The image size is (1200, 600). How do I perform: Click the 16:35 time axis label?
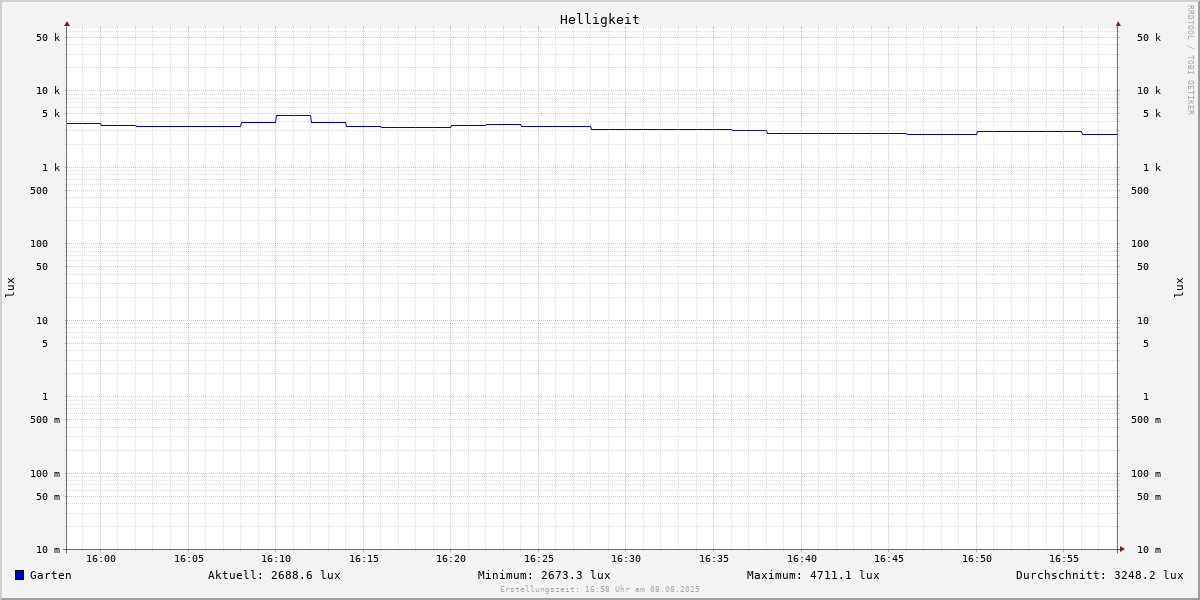point(714,559)
